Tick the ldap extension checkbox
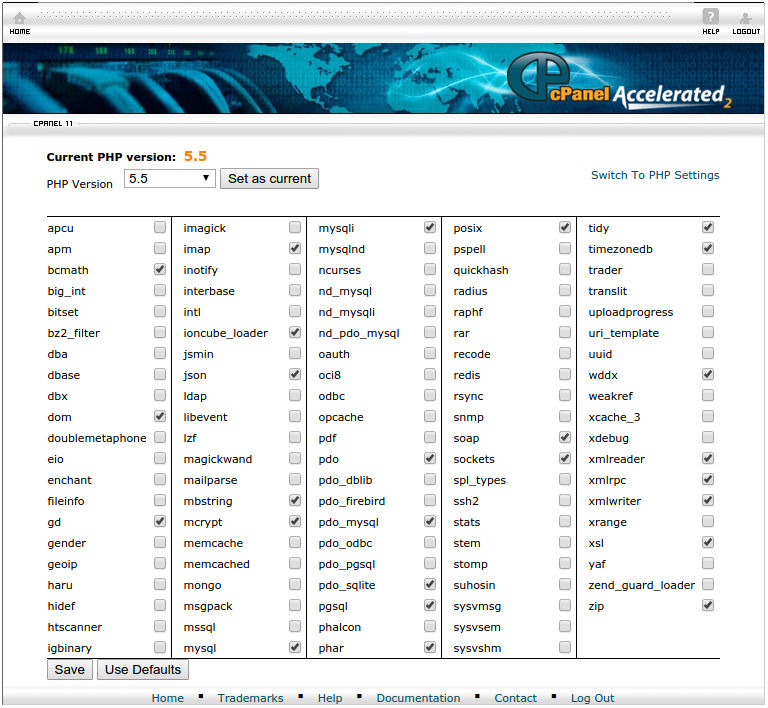Viewport: 768px width, 708px height. pos(295,395)
